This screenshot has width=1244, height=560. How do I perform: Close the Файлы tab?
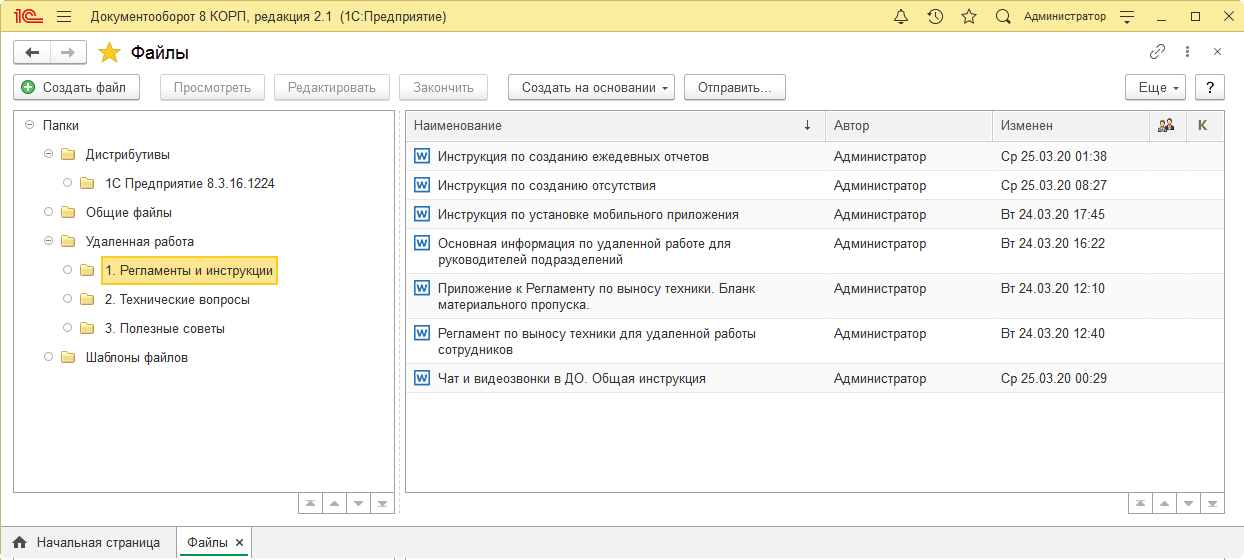click(x=240, y=542)
